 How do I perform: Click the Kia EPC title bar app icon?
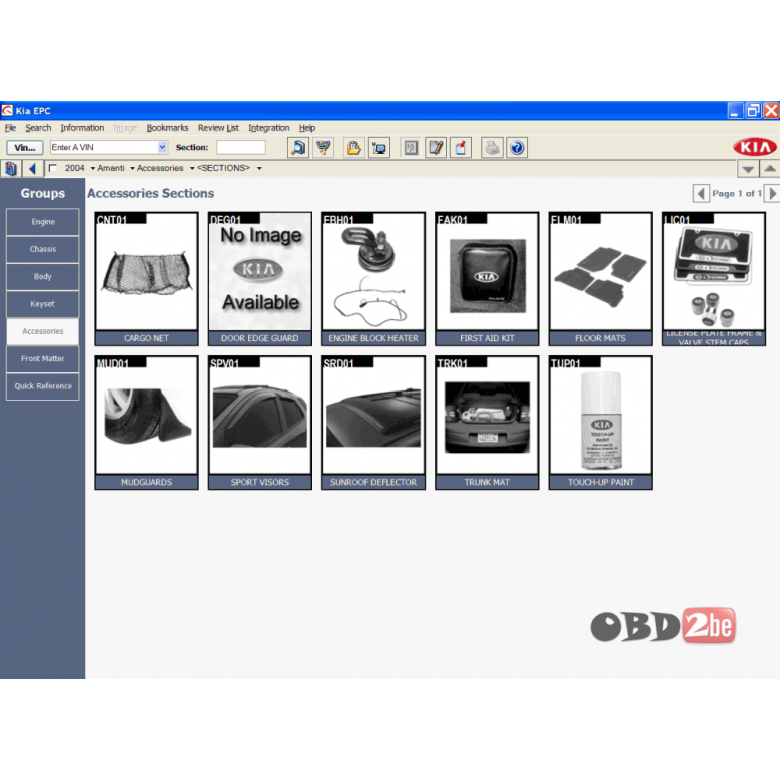point(7,110)
